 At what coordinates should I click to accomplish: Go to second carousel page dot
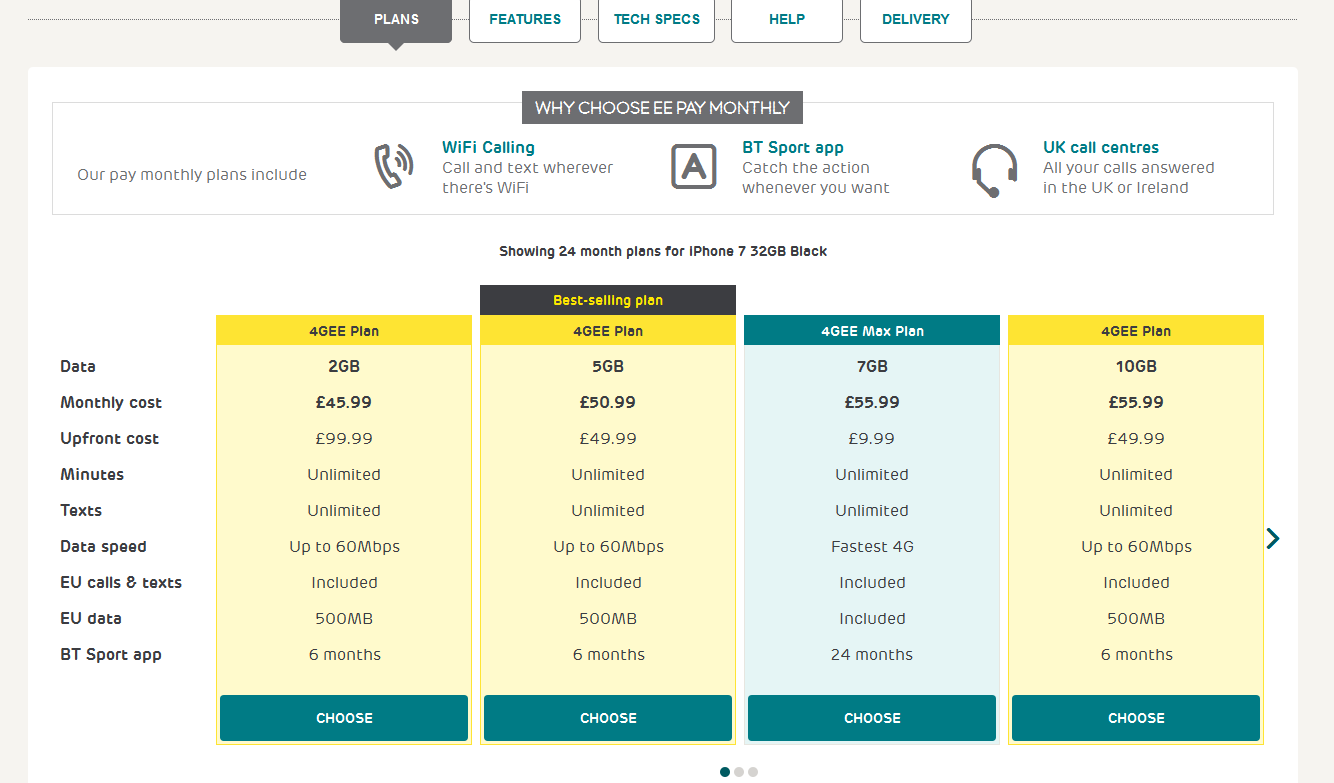(x=739, y=772)
